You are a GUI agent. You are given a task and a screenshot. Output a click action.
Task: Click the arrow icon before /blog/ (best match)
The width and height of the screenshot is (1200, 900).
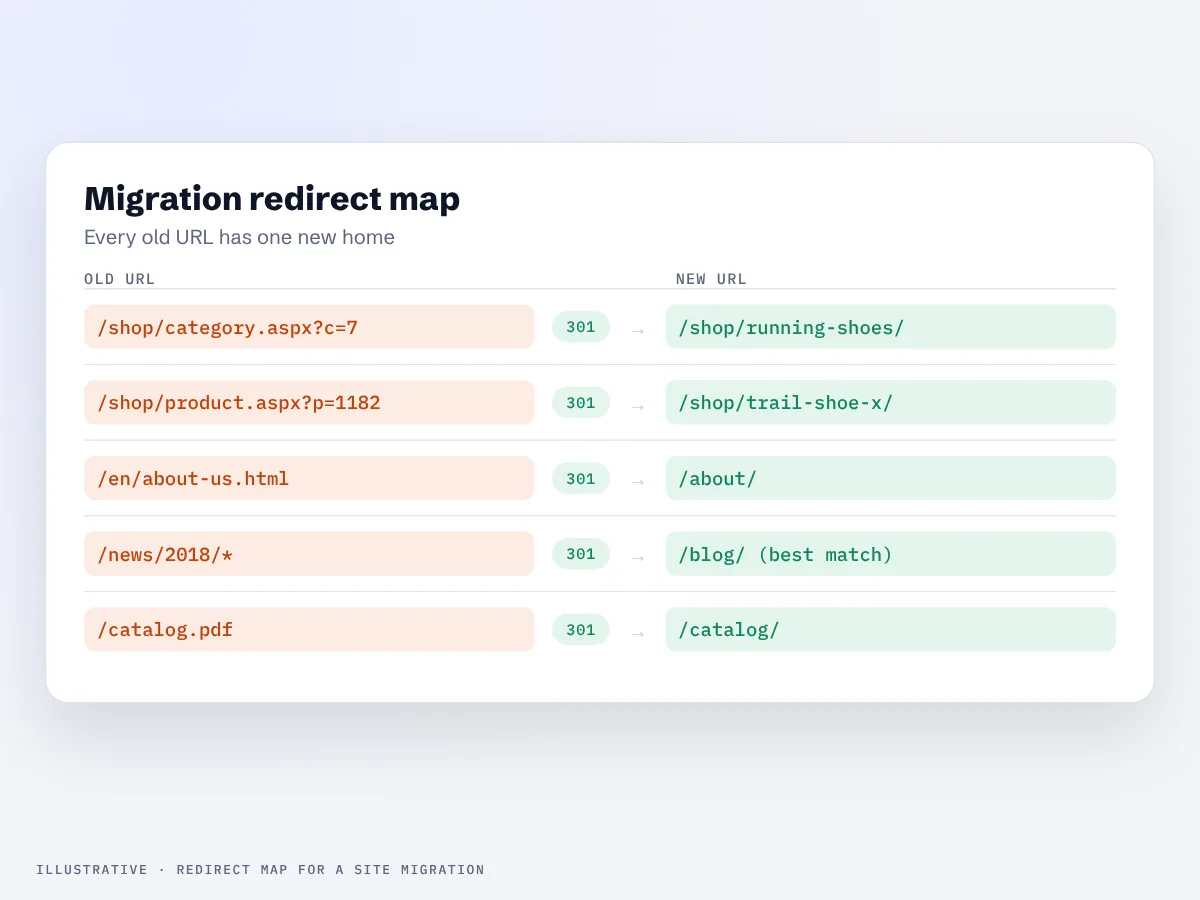pos(638,558)
